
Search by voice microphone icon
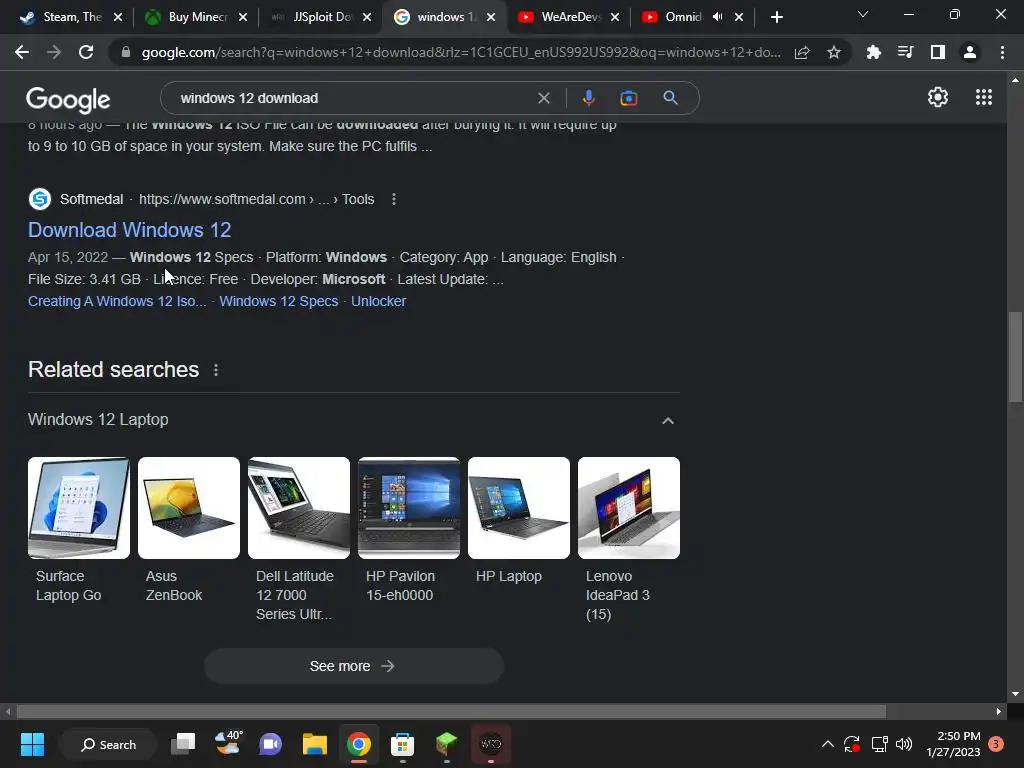click(x=588, y=98)
